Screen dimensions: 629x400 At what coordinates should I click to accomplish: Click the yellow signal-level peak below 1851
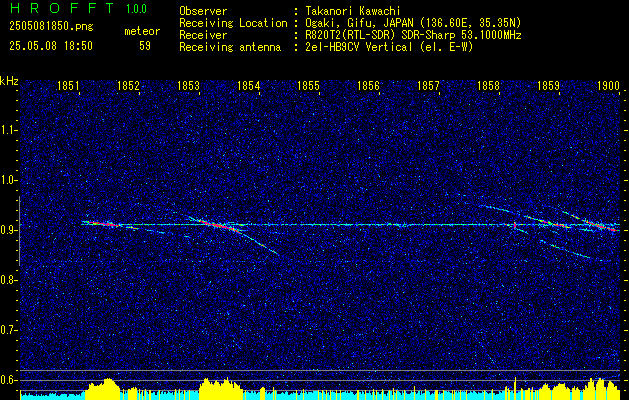pyautogui.click(x=103, y=389)
